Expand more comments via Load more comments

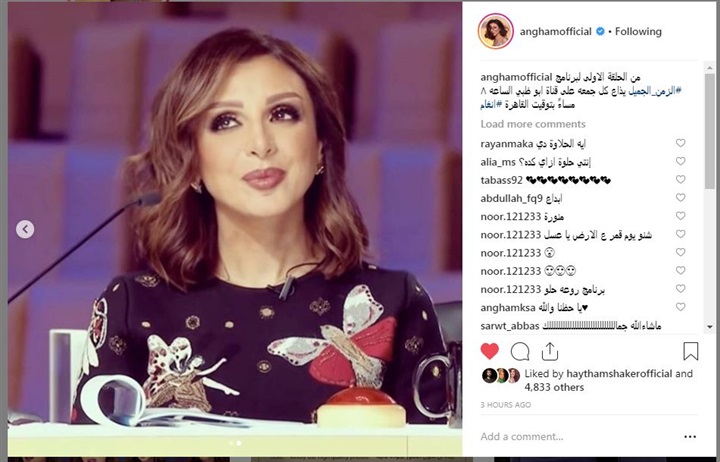(x=533, y=124)
